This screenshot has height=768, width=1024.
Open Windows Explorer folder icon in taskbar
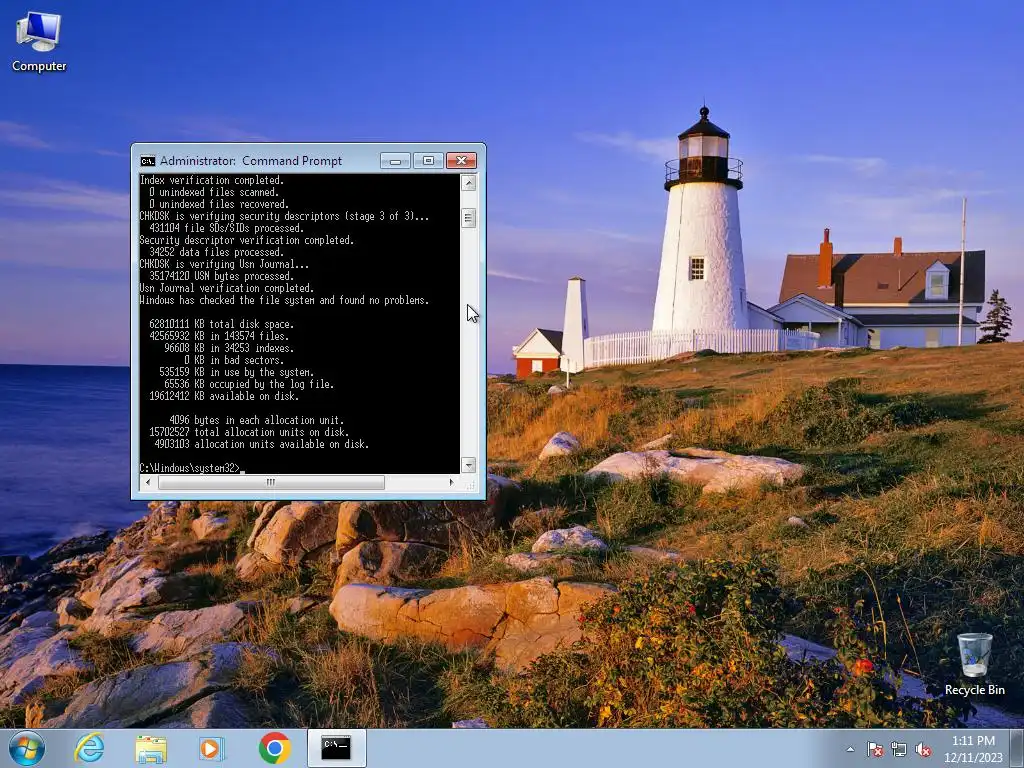pyautogui.click(x=151, y=748)
